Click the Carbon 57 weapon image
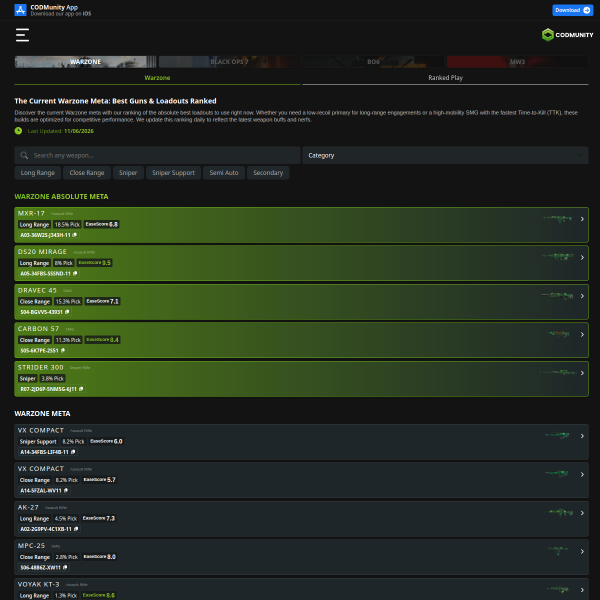Image resolution: width=600 pixels, height=600 pixels. [x=558, y=334]
